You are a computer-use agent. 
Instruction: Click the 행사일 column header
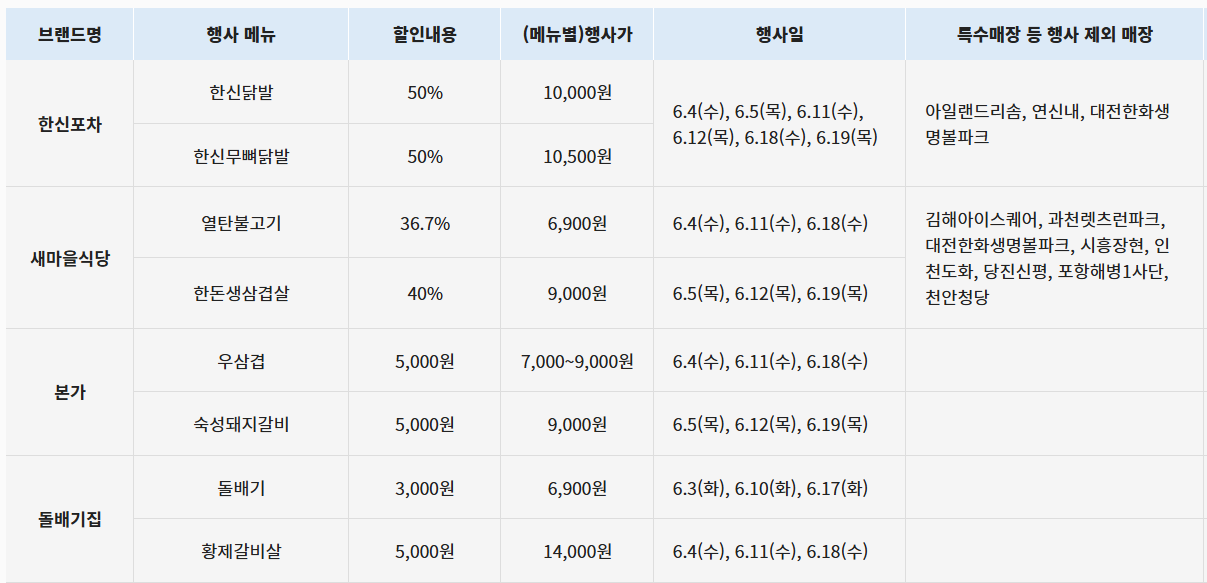click(x=780, y=35)
